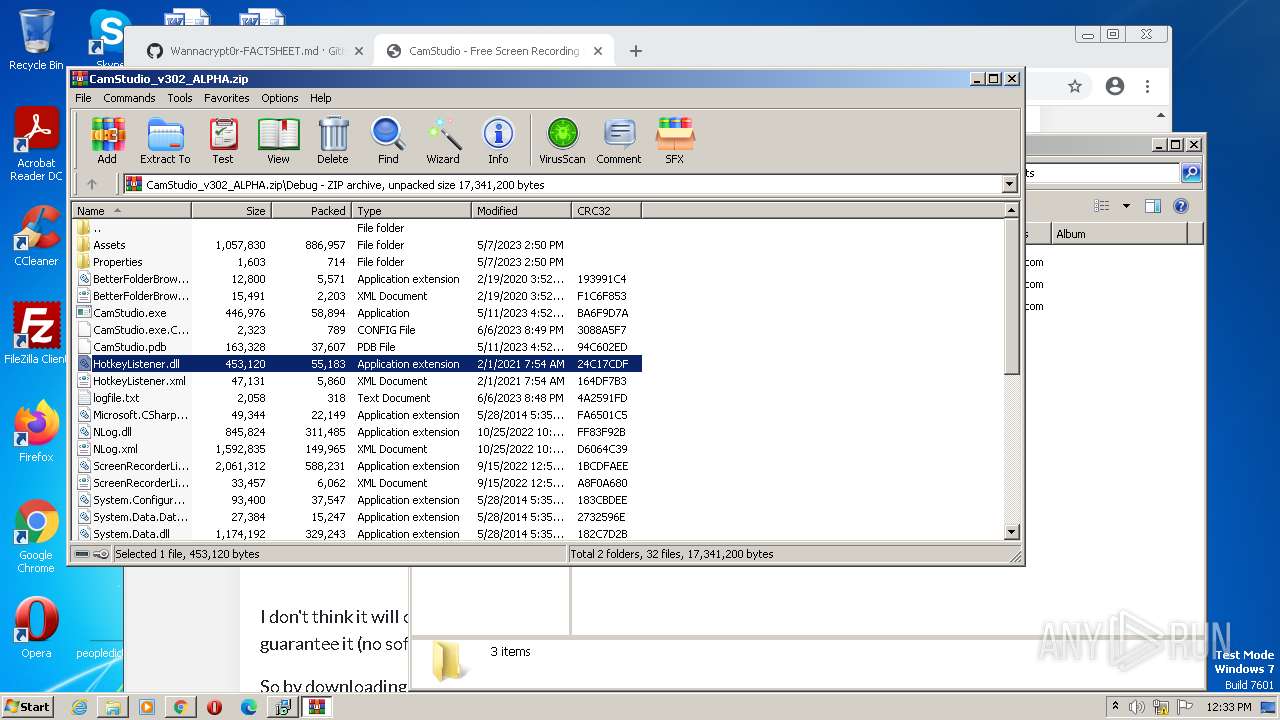Viewport: 1280px width, 720px height.
Task: Switch to Wannacrypt0r-FACTSHEET.md browser tab
Action: point(255,51)
